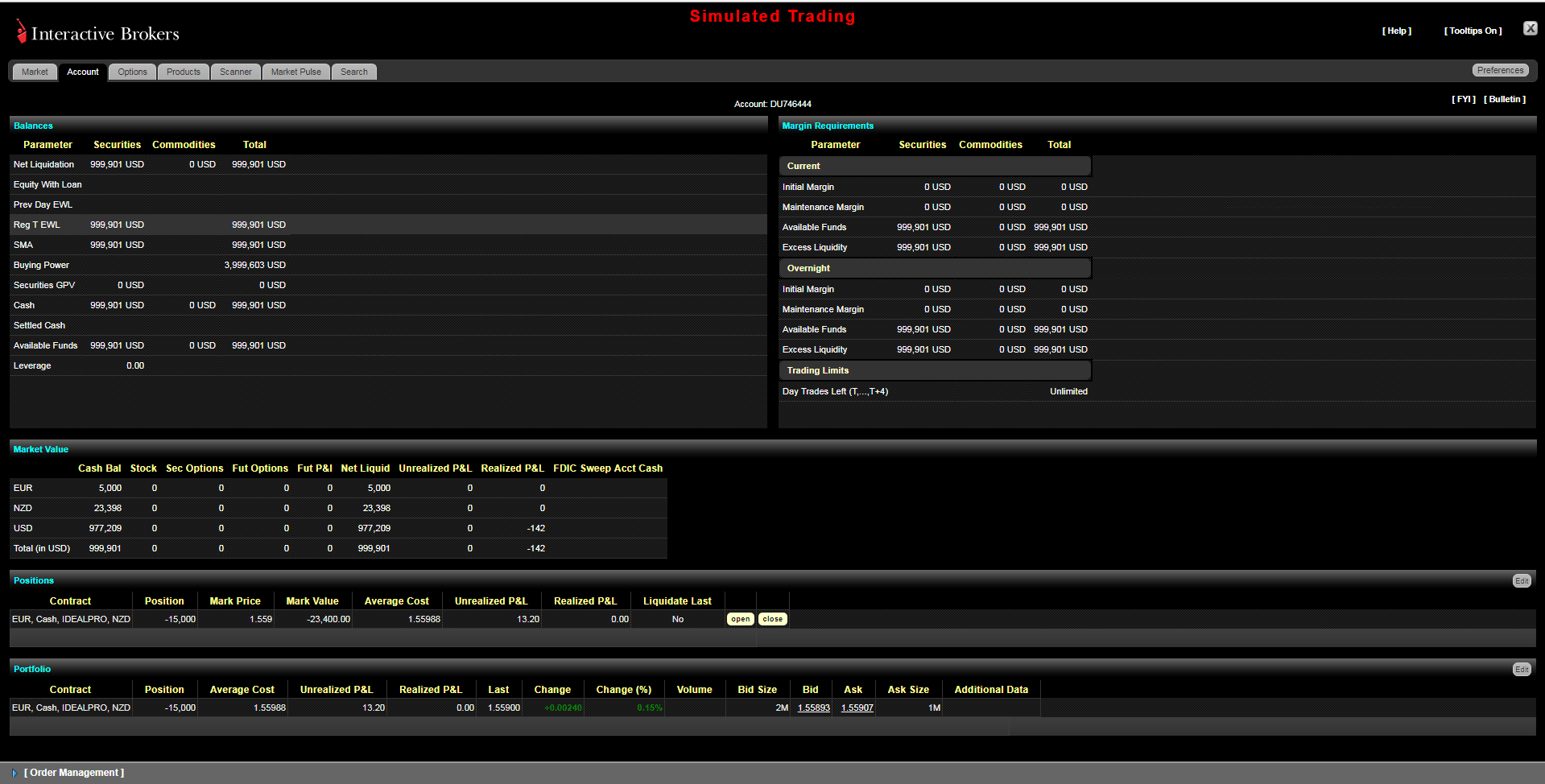This screenshot has height=784, width=1545.
Task: Open the Products tab
Action: pos(184,72)
